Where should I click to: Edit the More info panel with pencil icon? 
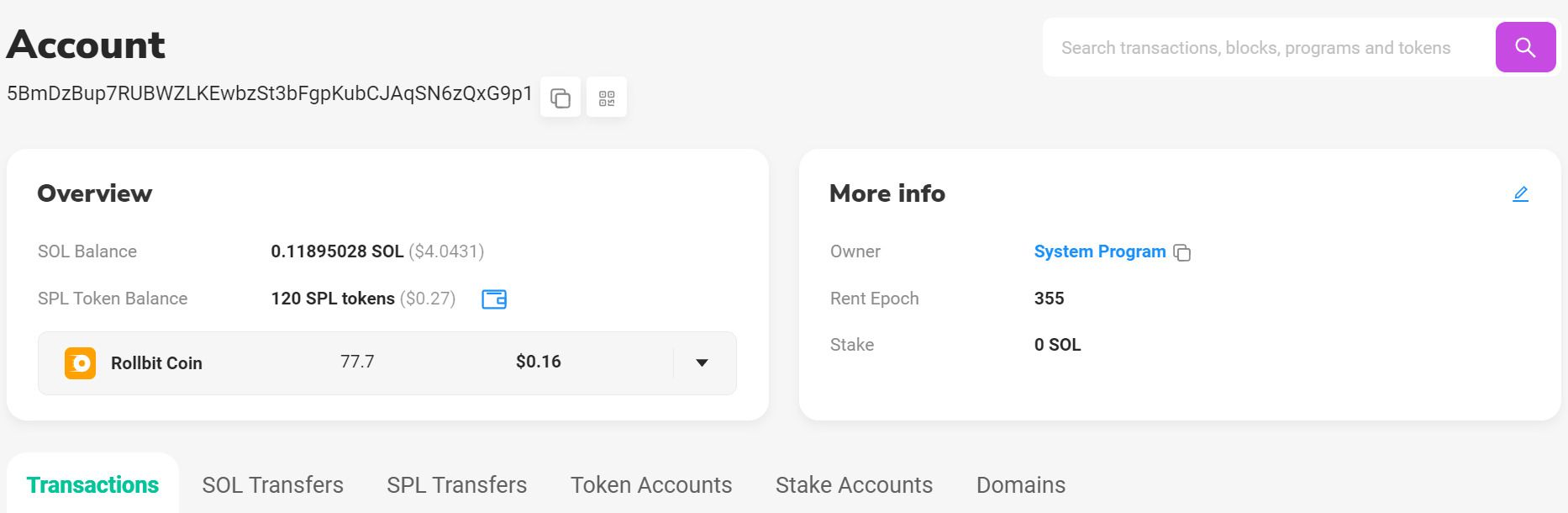coord(1520,194)
